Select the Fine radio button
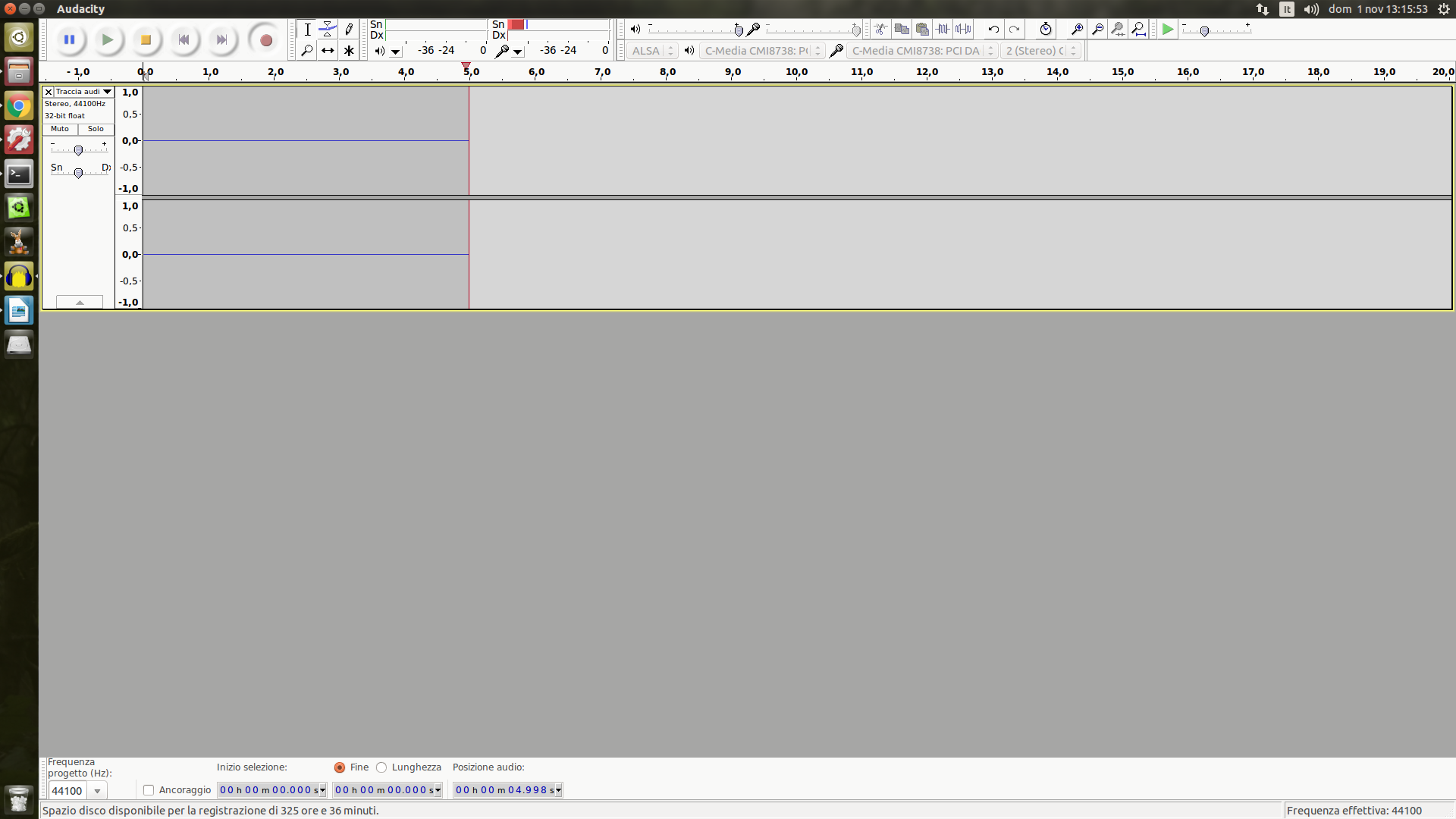1456x819 pixels. (340, 767)
